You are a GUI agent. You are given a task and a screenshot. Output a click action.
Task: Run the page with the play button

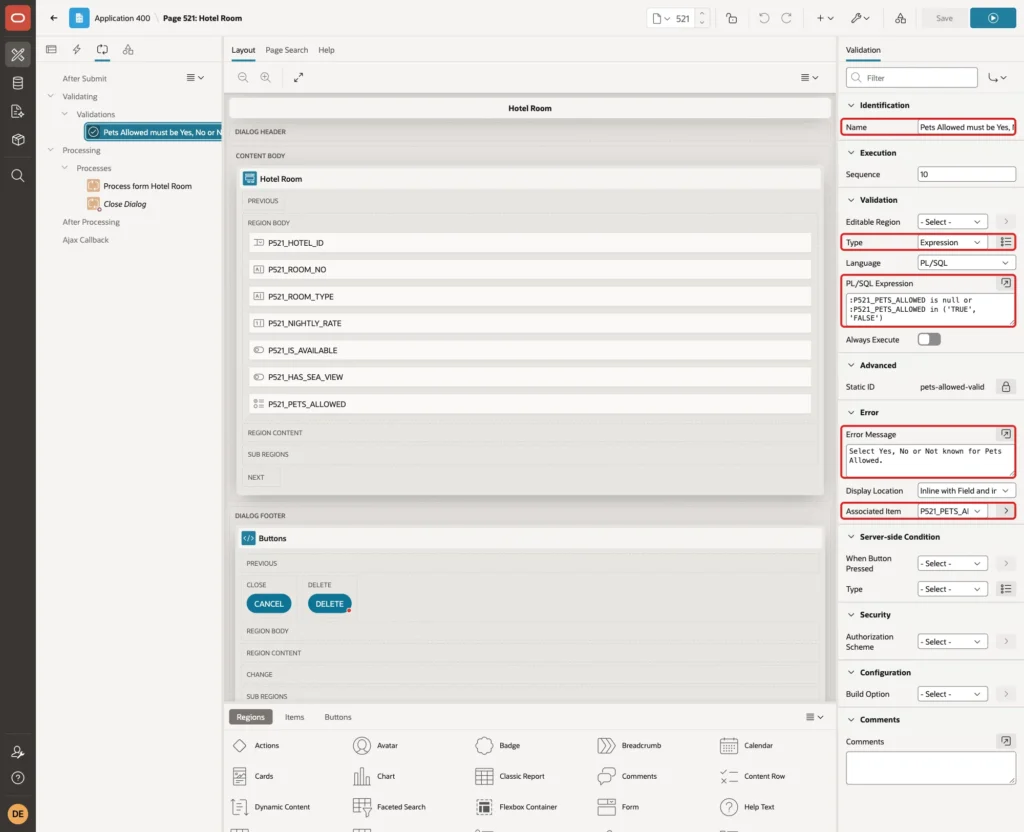click(993, 18)
